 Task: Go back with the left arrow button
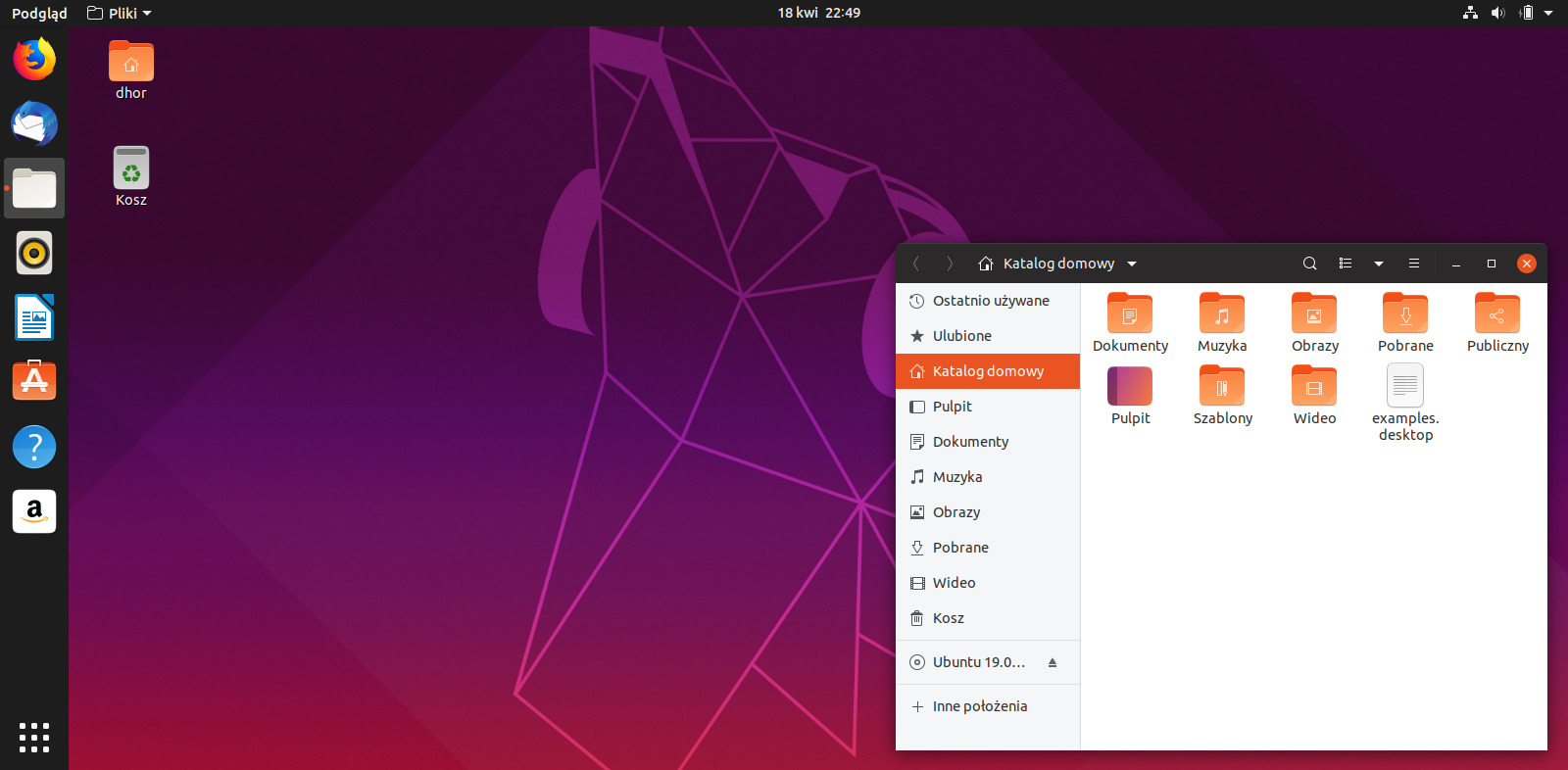(x=916, y=264)
